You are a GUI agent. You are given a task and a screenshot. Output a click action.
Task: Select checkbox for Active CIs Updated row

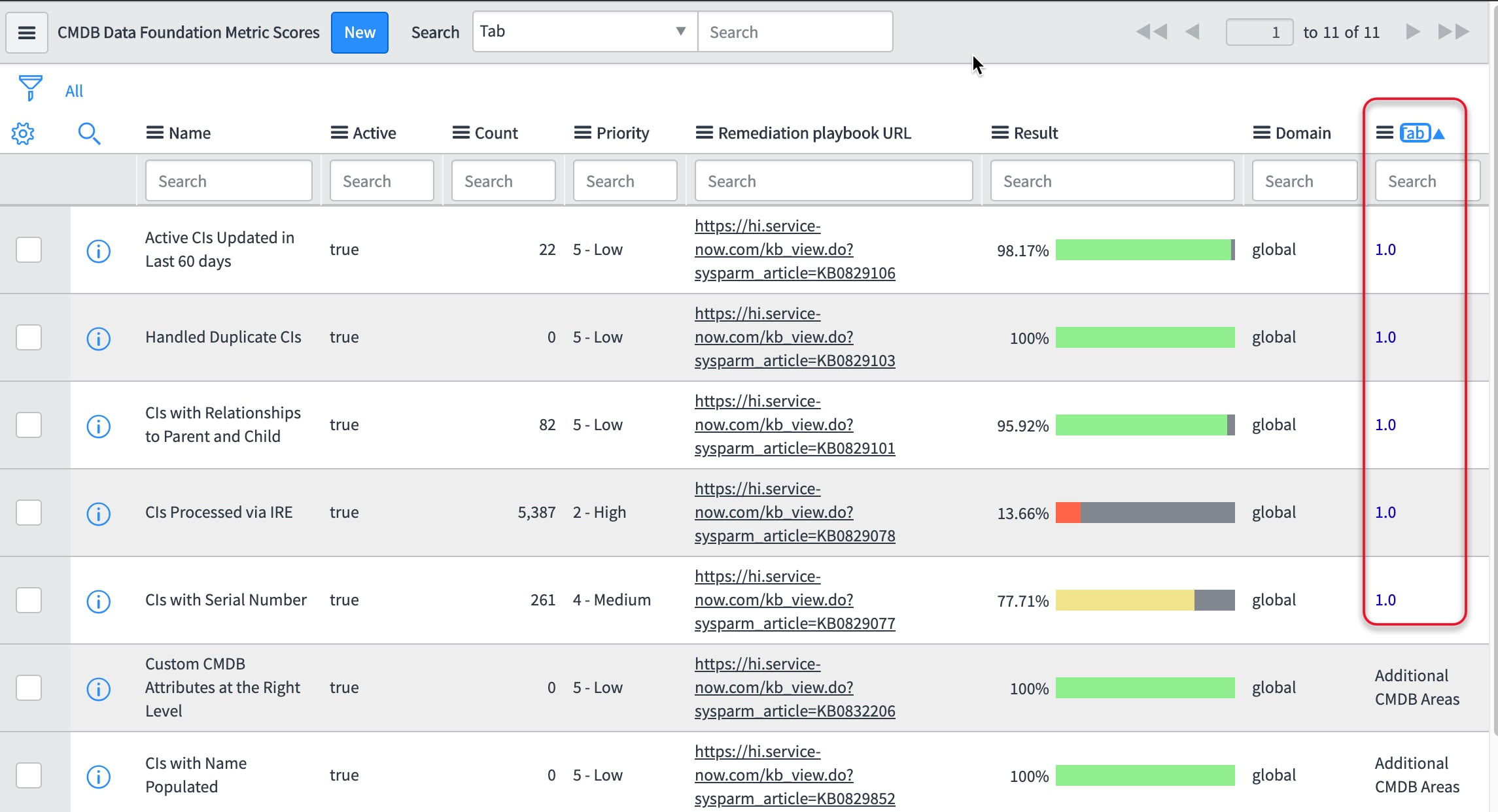click(x=29, y=250)
